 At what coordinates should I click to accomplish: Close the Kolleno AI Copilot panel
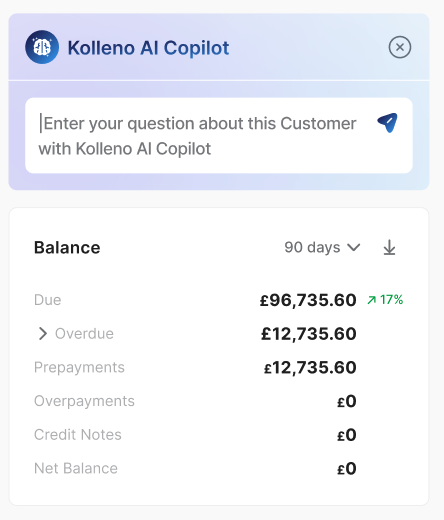point(400,47)
